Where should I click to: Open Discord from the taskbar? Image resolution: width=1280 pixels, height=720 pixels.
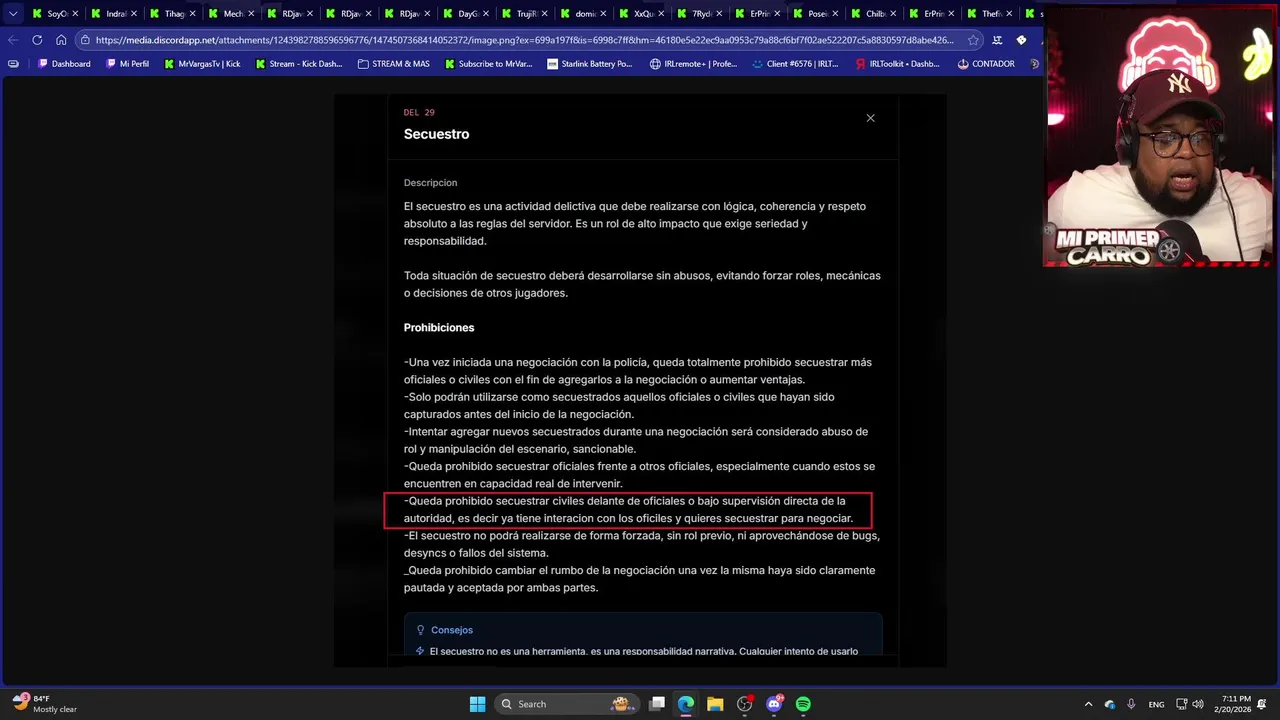(x=774, y=704)
